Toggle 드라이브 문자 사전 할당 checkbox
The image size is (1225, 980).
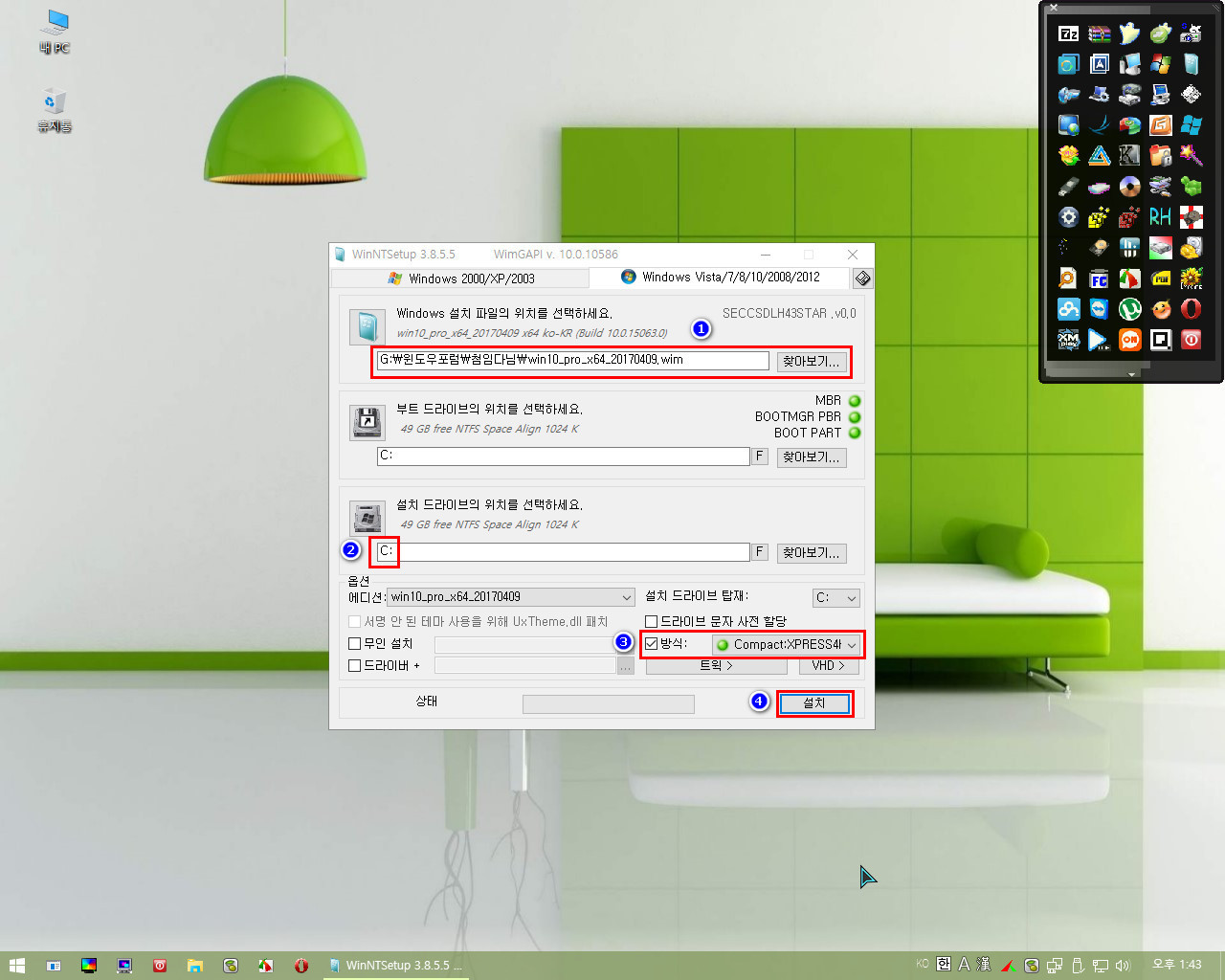652,621
